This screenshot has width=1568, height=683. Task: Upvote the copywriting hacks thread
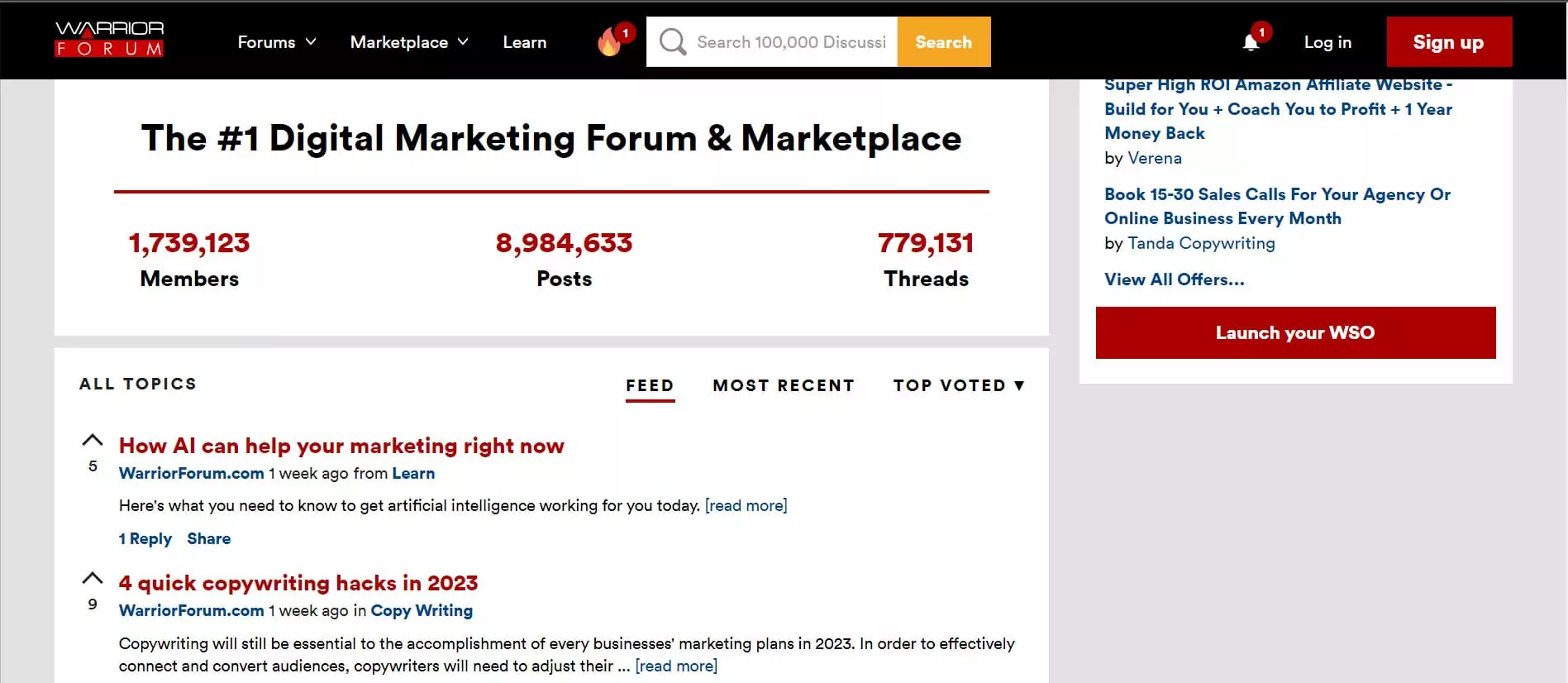coord(92,576)
